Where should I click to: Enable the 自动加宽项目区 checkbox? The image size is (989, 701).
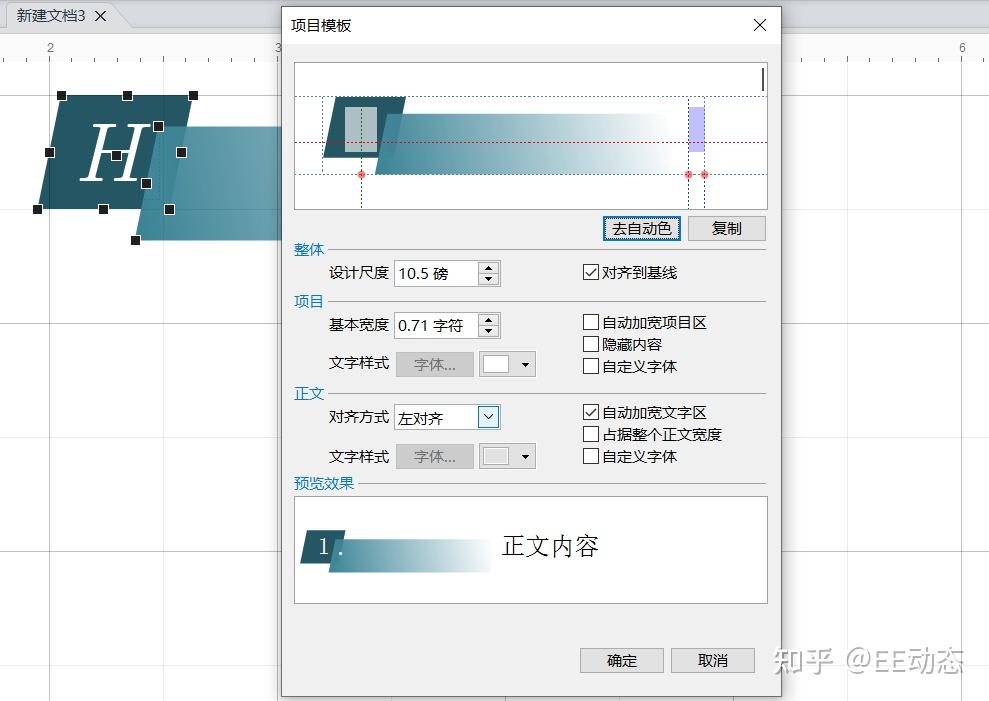(590, 322)
